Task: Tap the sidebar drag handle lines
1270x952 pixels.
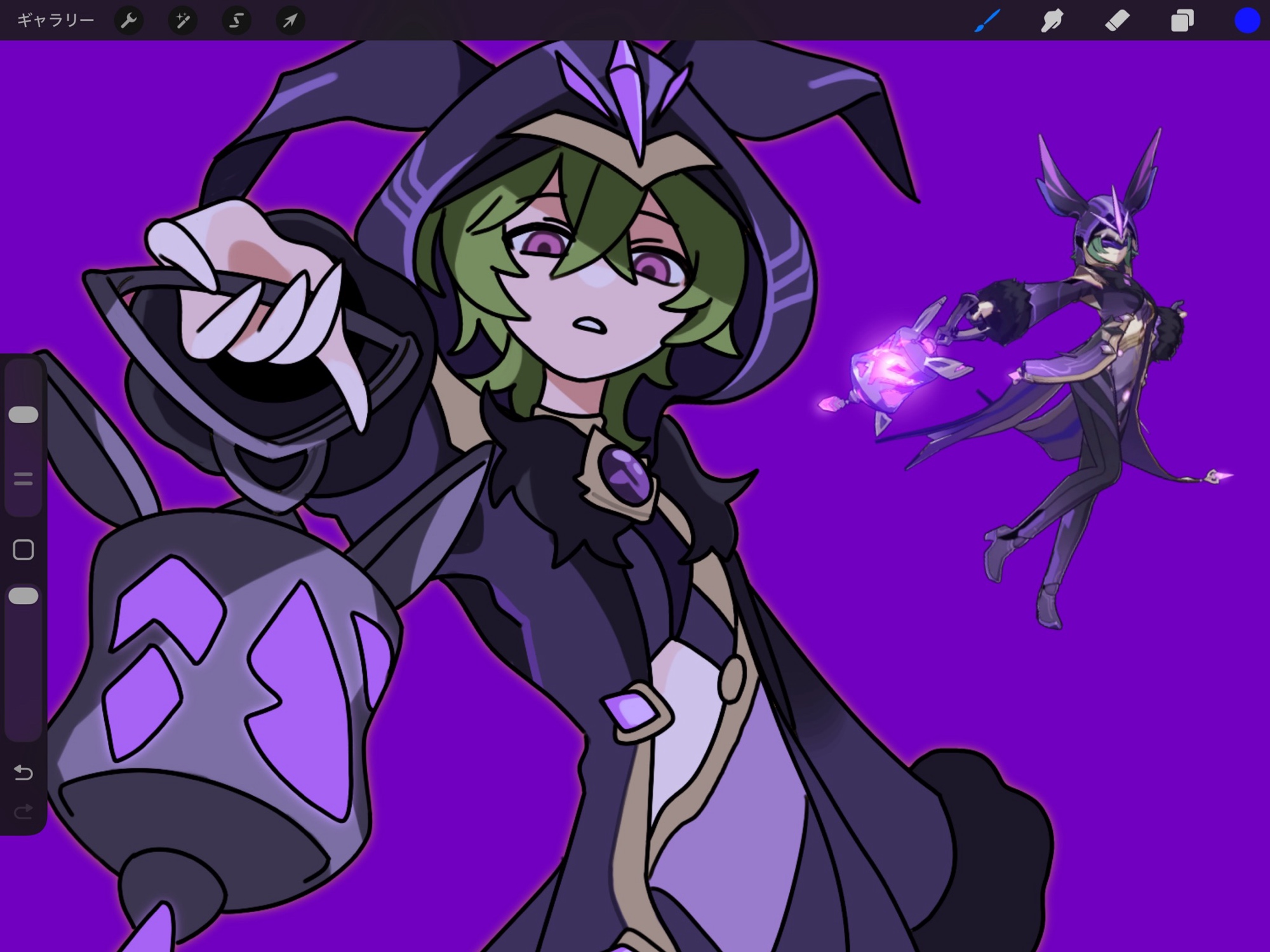Action: pyautogui.click(x=23, y=479)
